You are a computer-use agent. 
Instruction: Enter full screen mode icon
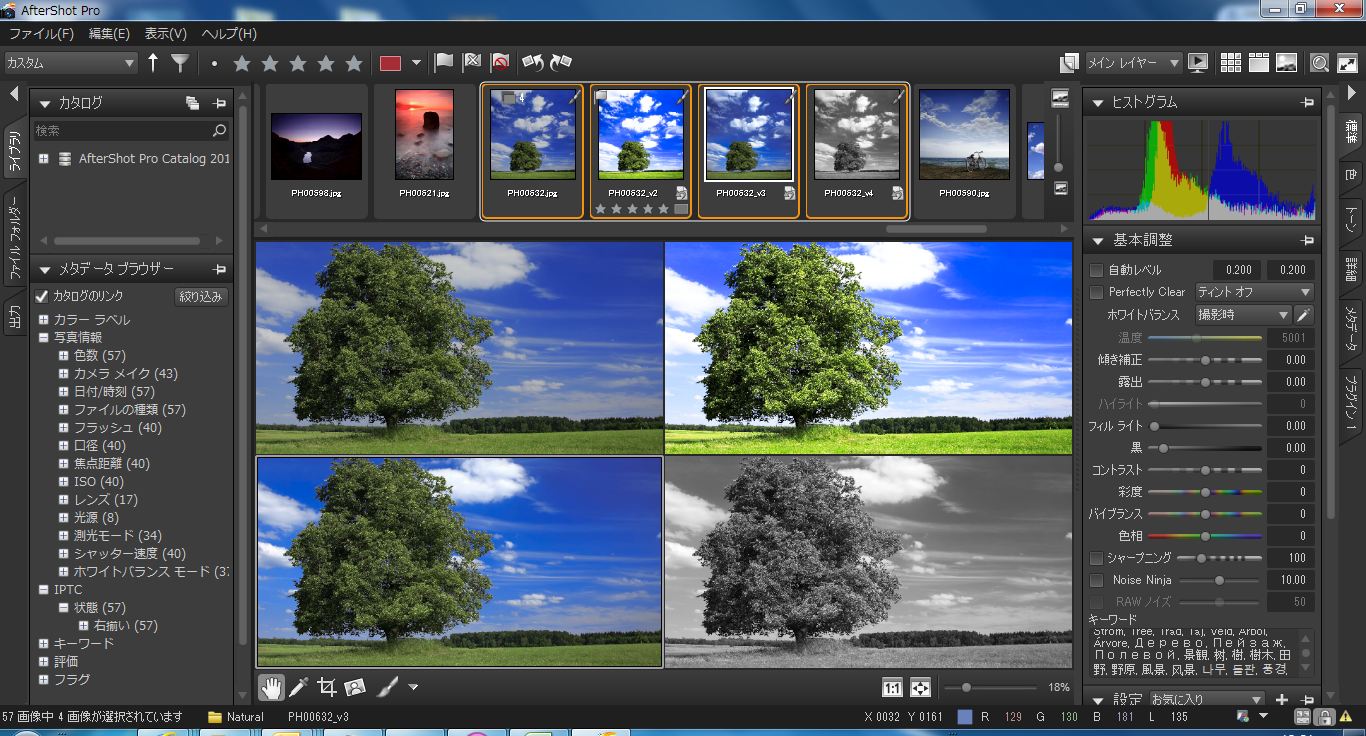tap(1348, 63)
